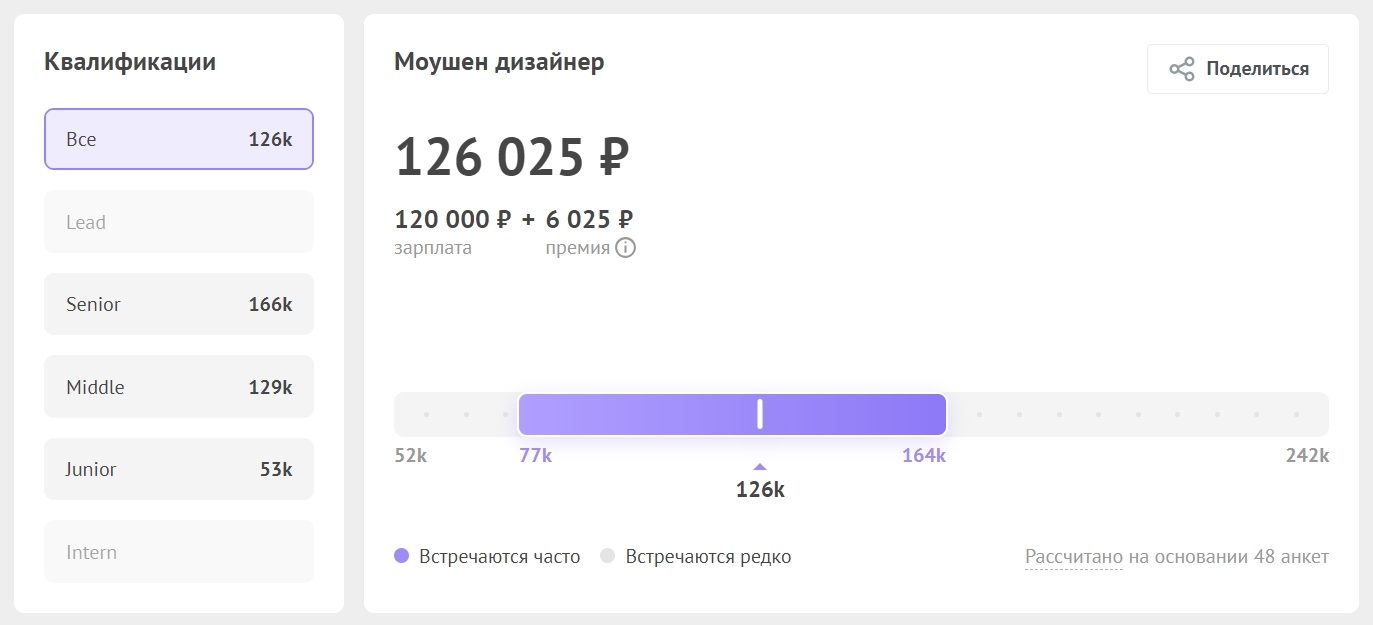Click the purple salary range bar
Image resolution: width=1373 pixels, height=625 pixels.
pos(640,414)
